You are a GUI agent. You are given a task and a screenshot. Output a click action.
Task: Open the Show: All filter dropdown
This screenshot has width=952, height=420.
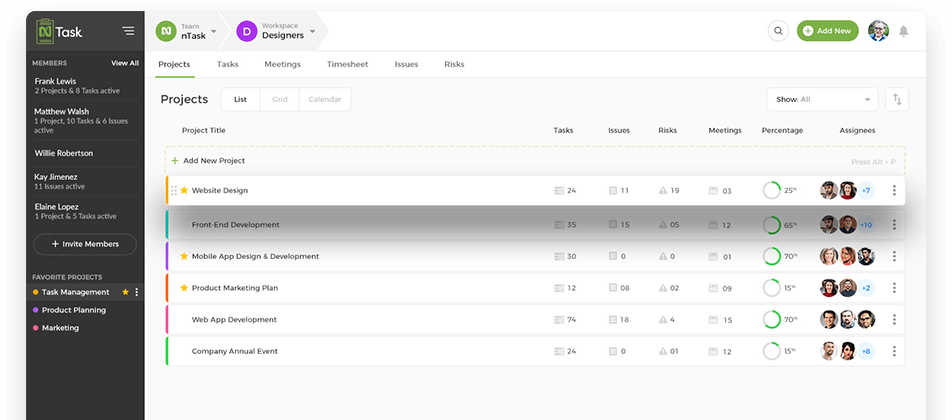[x=822, y=99]
